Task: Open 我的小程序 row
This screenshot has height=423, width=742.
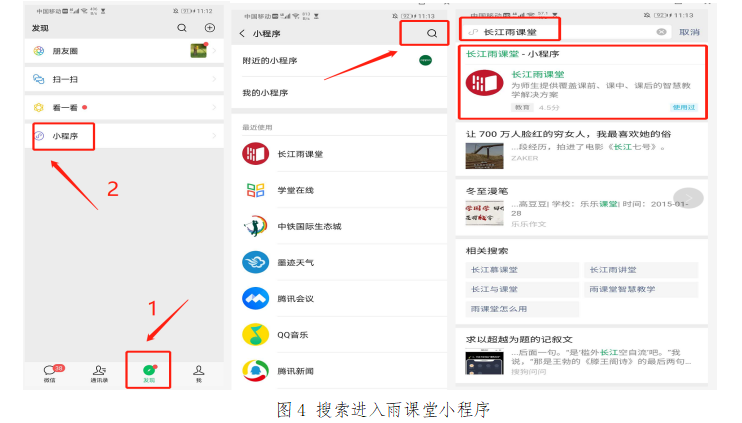Action: pos(339,93)
